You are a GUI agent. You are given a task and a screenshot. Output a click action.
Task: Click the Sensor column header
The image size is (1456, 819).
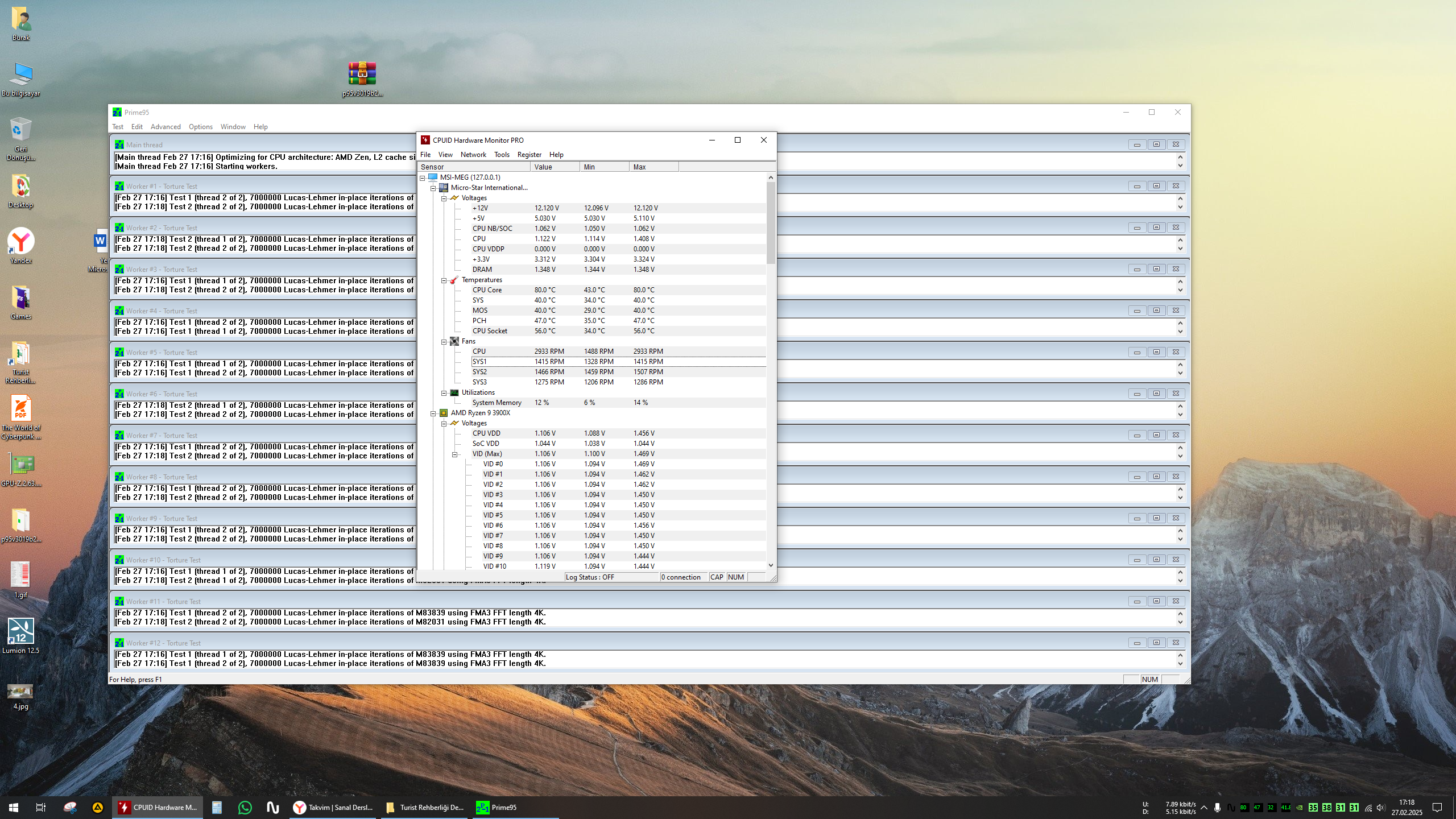(474, 167)
